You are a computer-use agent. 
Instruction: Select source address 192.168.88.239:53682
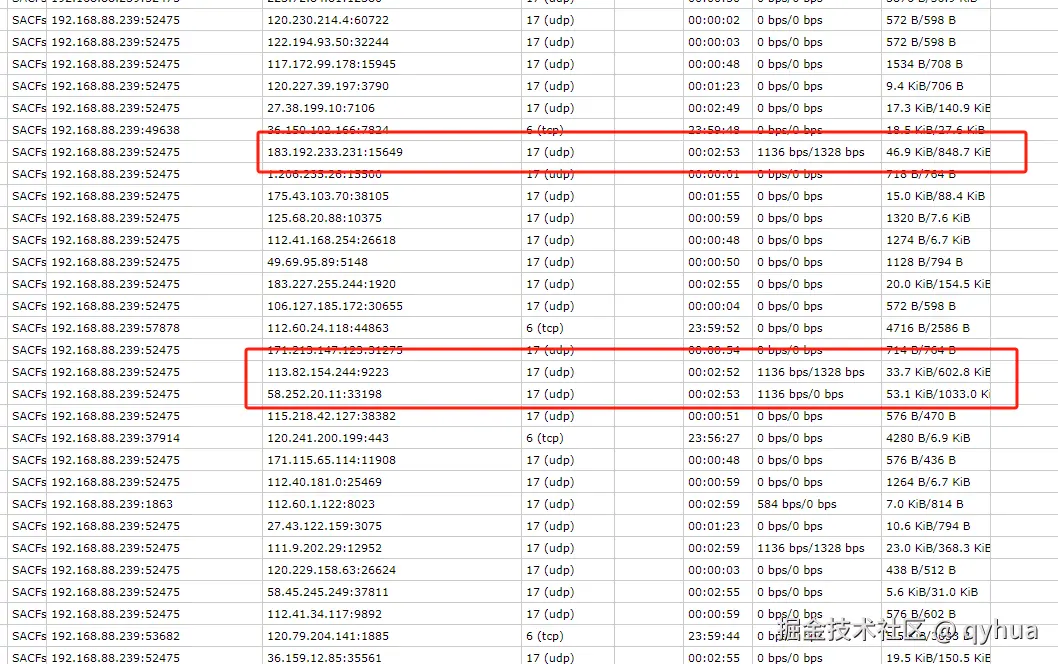tap(115, 636)
